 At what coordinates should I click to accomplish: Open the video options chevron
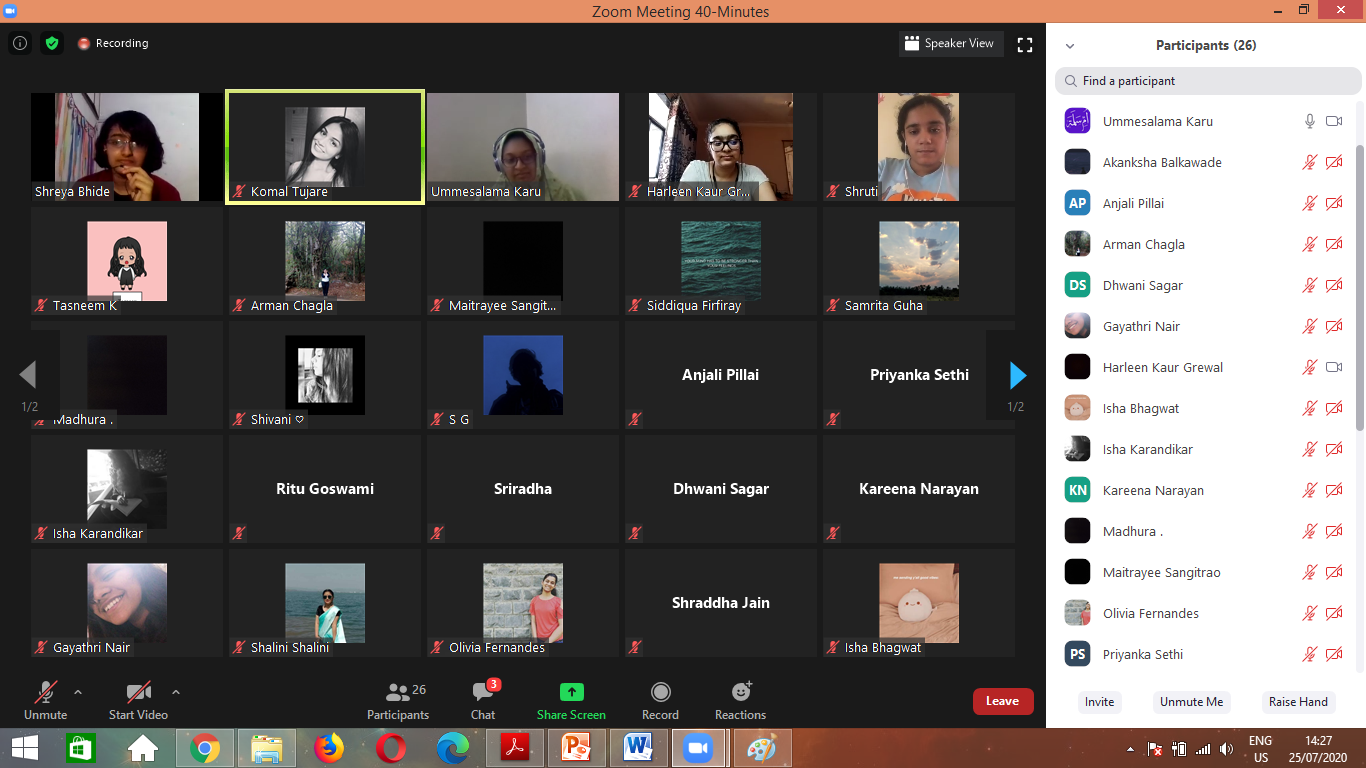click(x=174, y=690)
